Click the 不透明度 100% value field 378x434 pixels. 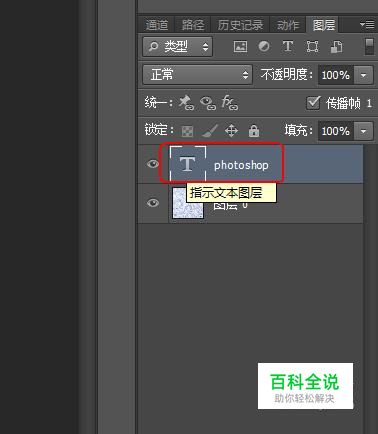pos(336,75)
